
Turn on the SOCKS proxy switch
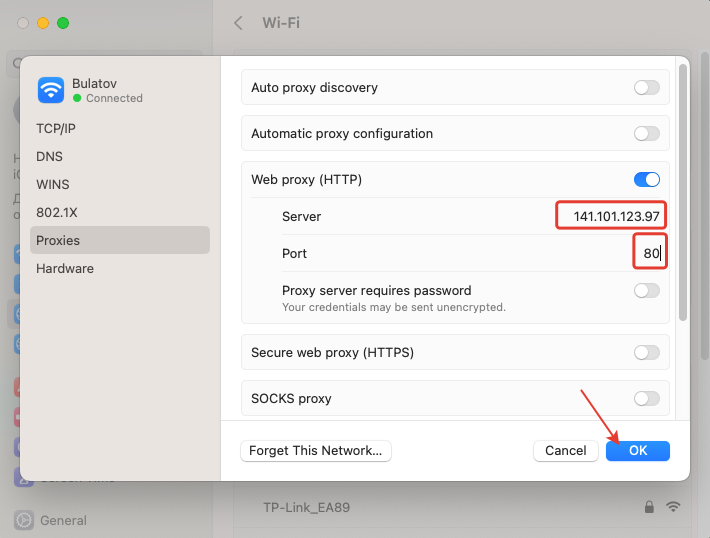pos(646,399)
